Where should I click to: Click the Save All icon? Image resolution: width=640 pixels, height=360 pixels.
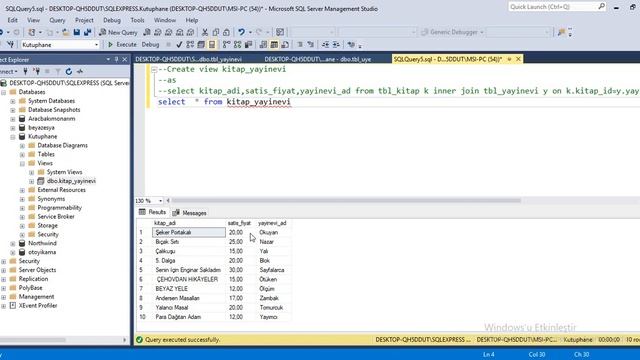pyautogui.click(x=87, y=32)
